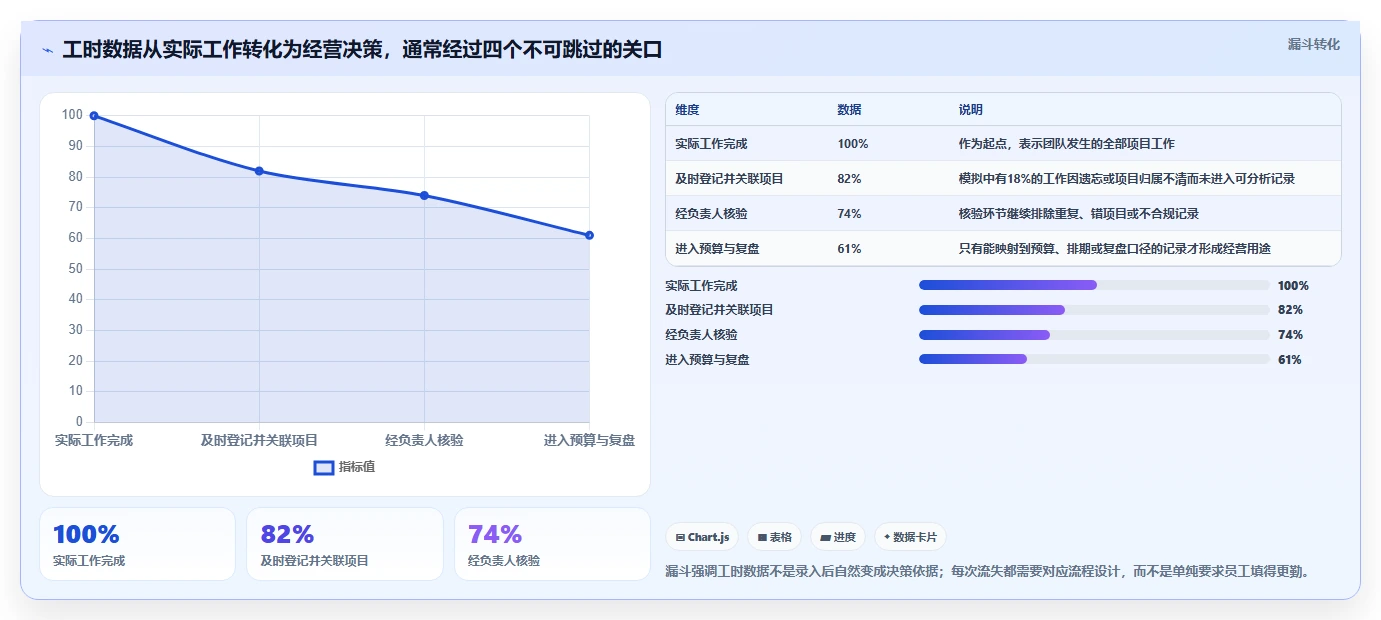This screenshot has height=620, width=1381.
Task: Click the x-axis label 经负责人核验
Action: tap(424, 440)
